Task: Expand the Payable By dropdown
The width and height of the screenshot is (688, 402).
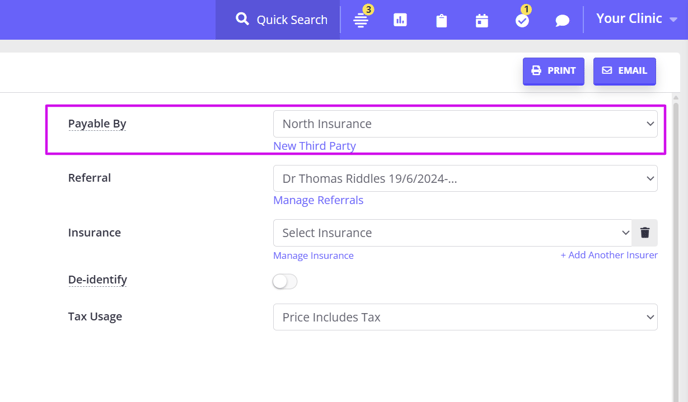Action: pos(465,124)
